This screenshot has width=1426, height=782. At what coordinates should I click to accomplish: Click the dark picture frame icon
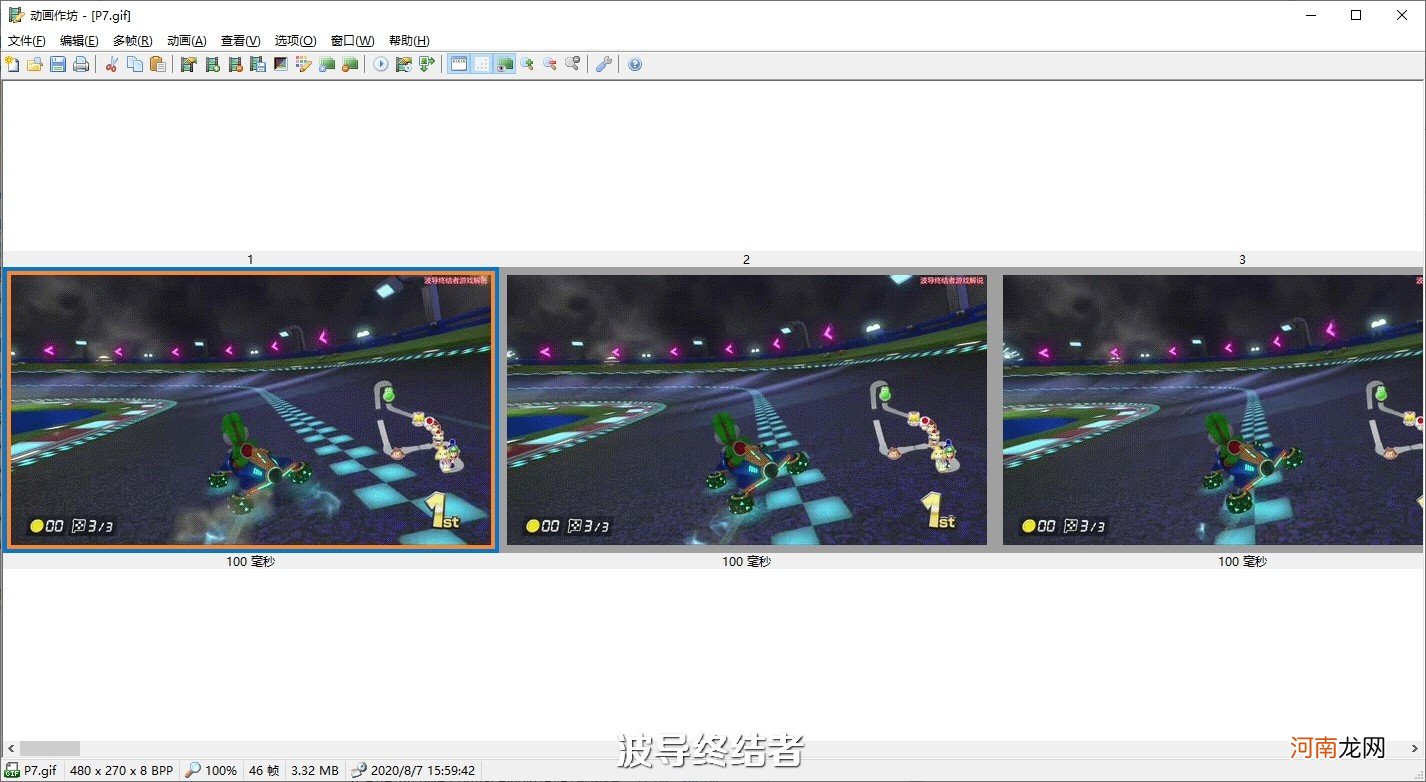pos(281,64)
